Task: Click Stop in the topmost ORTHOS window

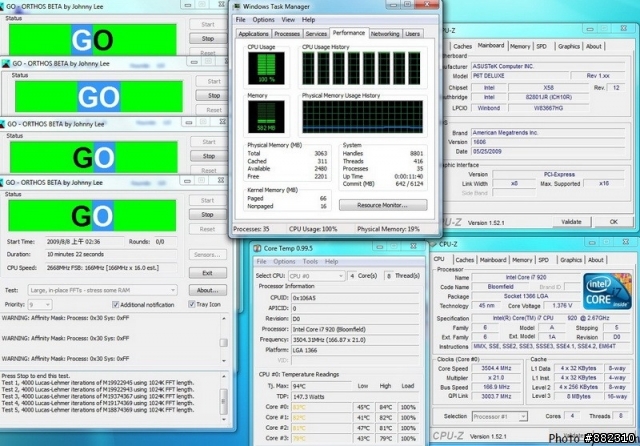Action: pyautogui.click(x=208, y=38)
